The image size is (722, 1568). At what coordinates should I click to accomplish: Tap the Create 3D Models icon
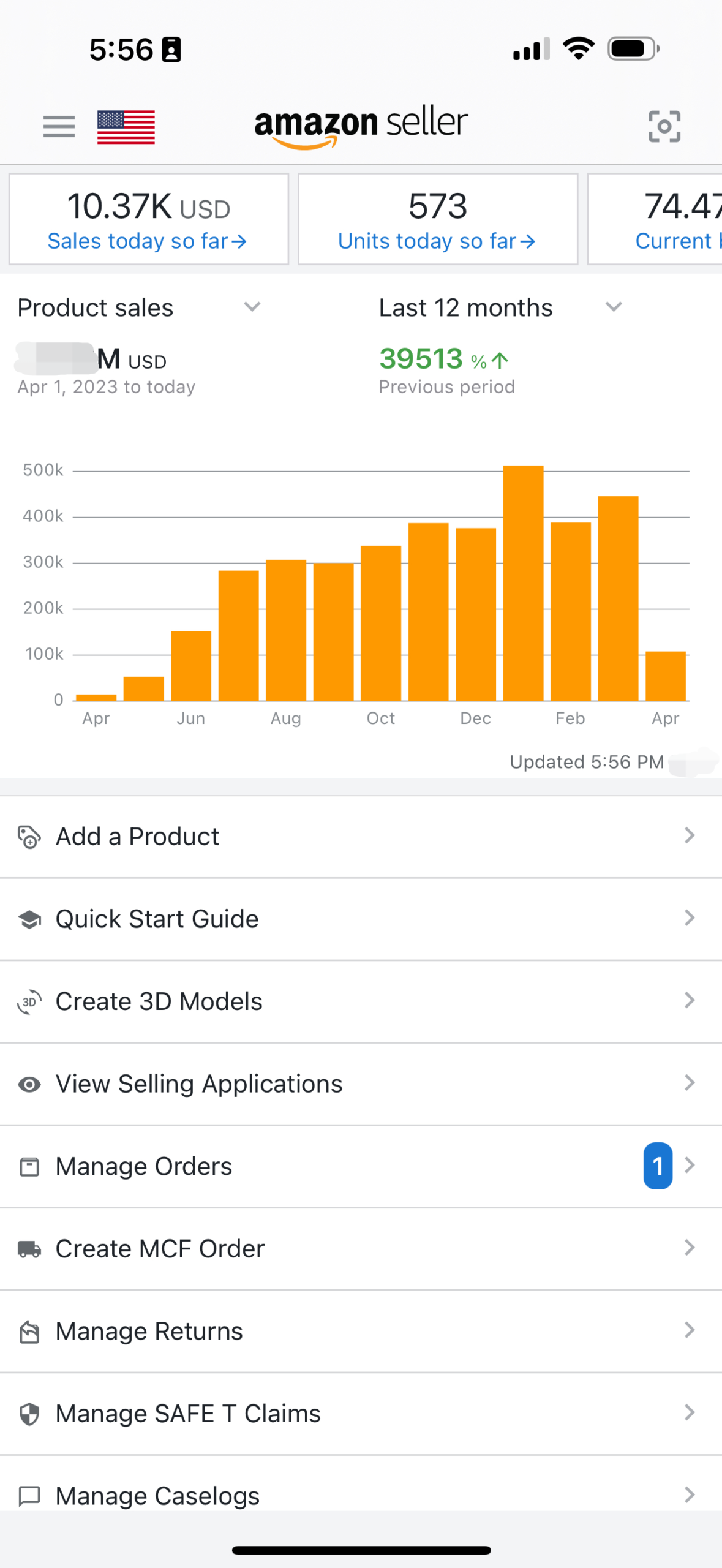pyautogui.click(x=29, y=1002)
